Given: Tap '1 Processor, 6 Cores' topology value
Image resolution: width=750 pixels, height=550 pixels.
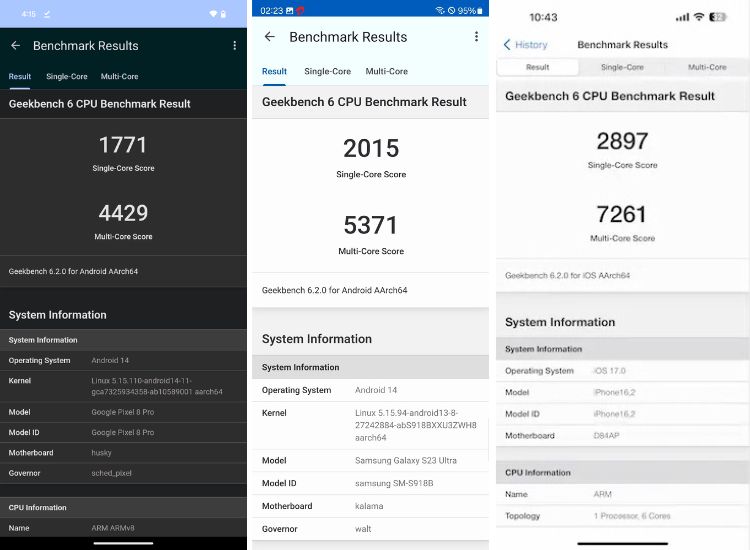Looking at the screenshot, I should [x=632, y=516].
